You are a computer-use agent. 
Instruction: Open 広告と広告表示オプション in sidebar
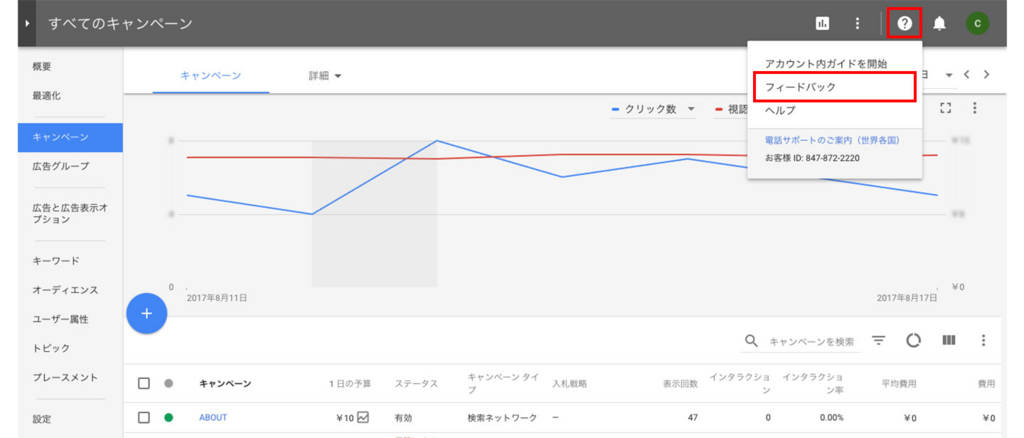(x=70, y=213)
